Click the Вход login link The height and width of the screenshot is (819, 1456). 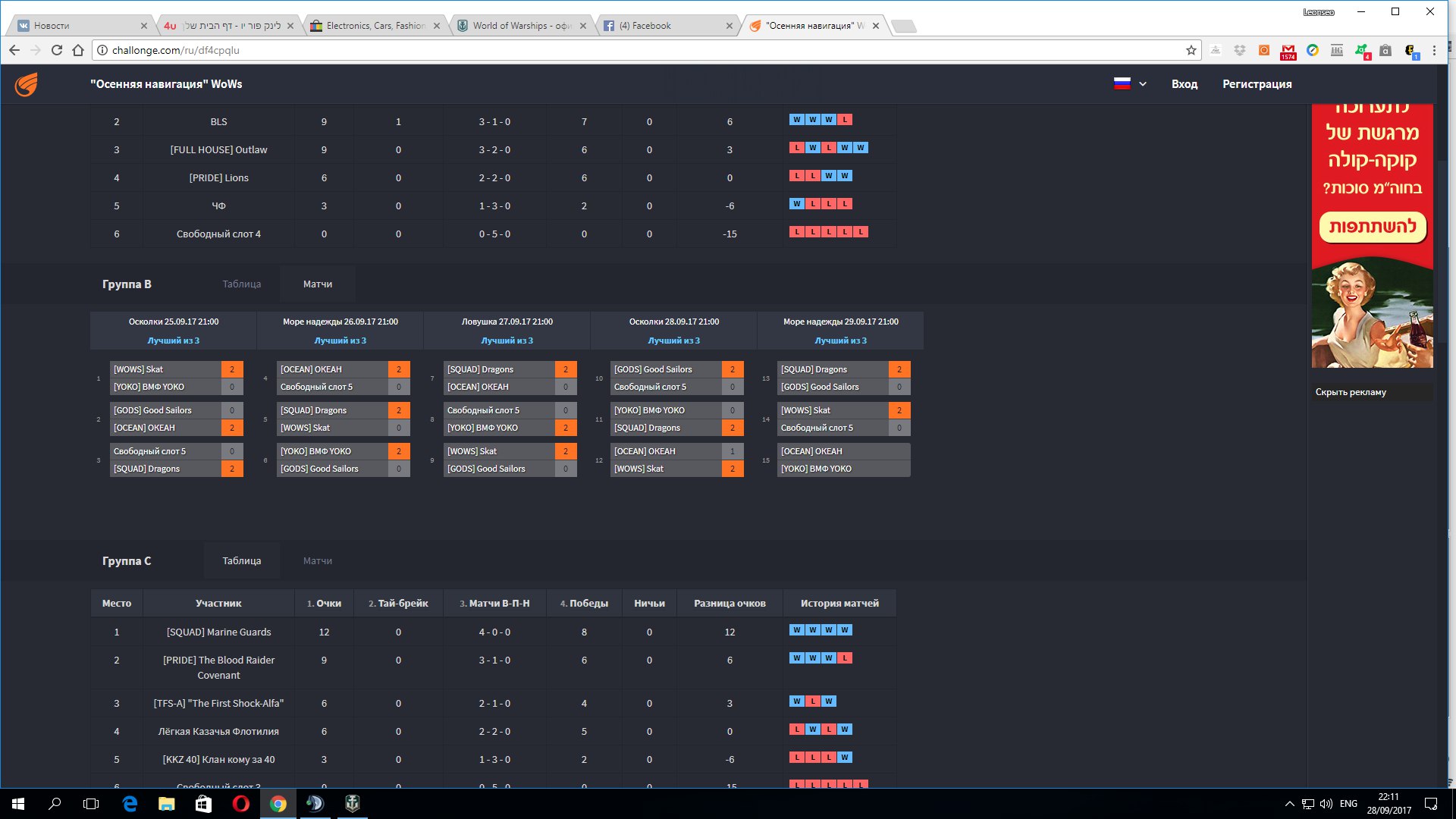(1184, 84)
